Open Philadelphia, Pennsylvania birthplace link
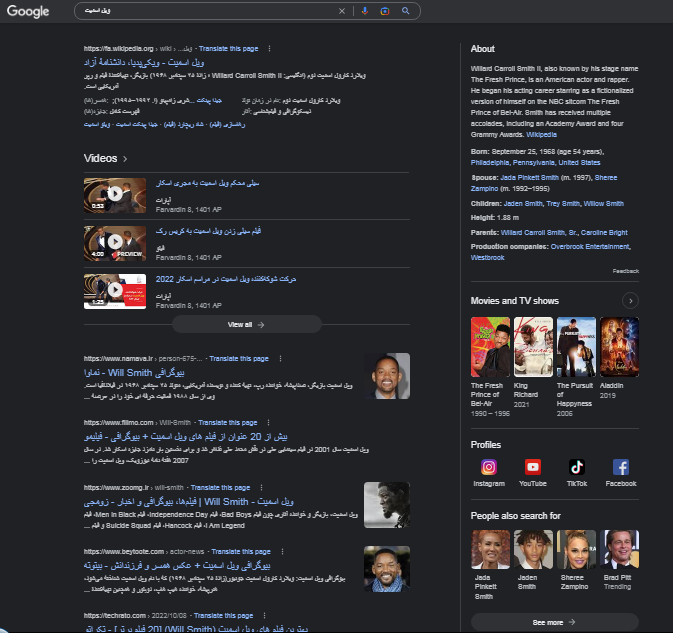The width and height of the screenshot is (673, 633). pos(535,162)
